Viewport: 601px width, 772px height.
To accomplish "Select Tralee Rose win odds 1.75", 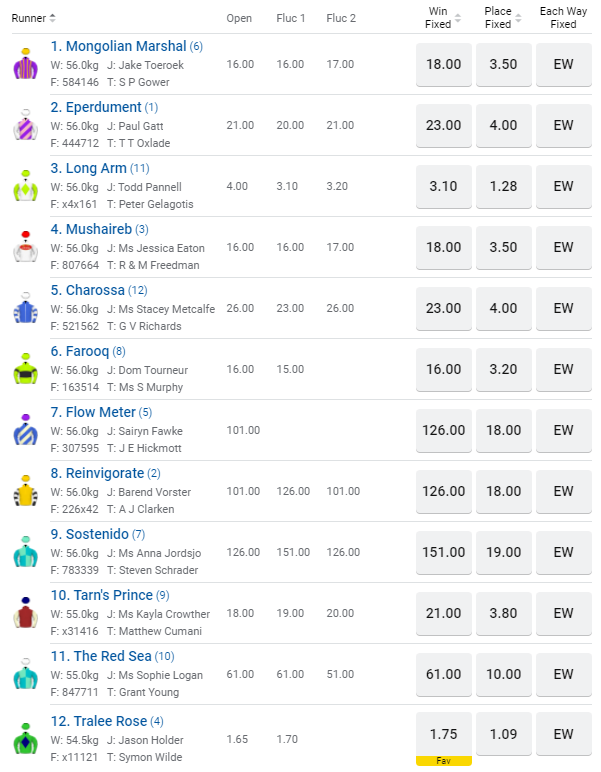I will (443, 734).
